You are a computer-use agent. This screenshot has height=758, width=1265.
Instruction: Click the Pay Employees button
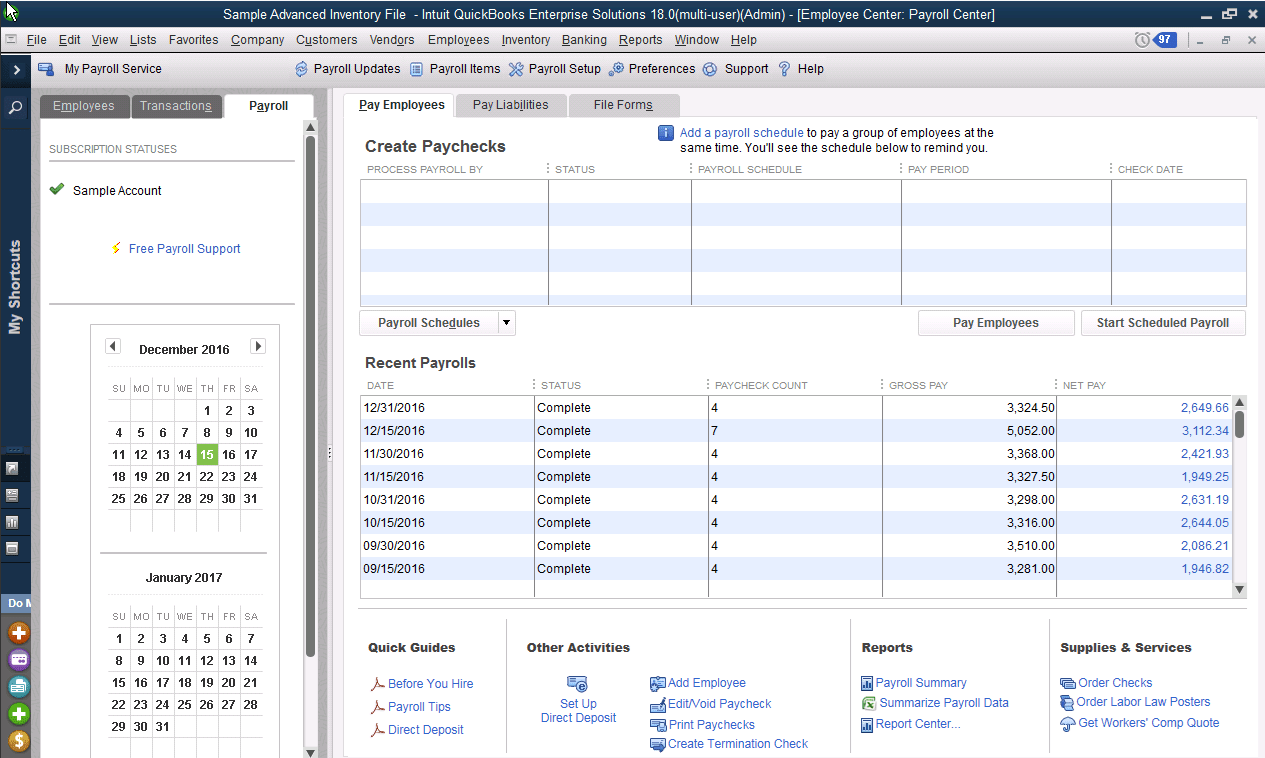tap(995, 323)
